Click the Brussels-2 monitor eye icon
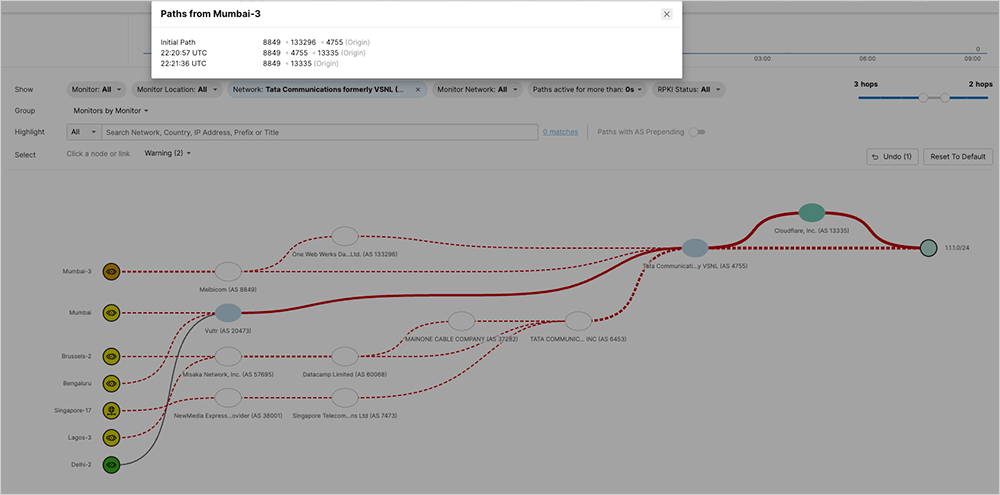 [111, 356]
